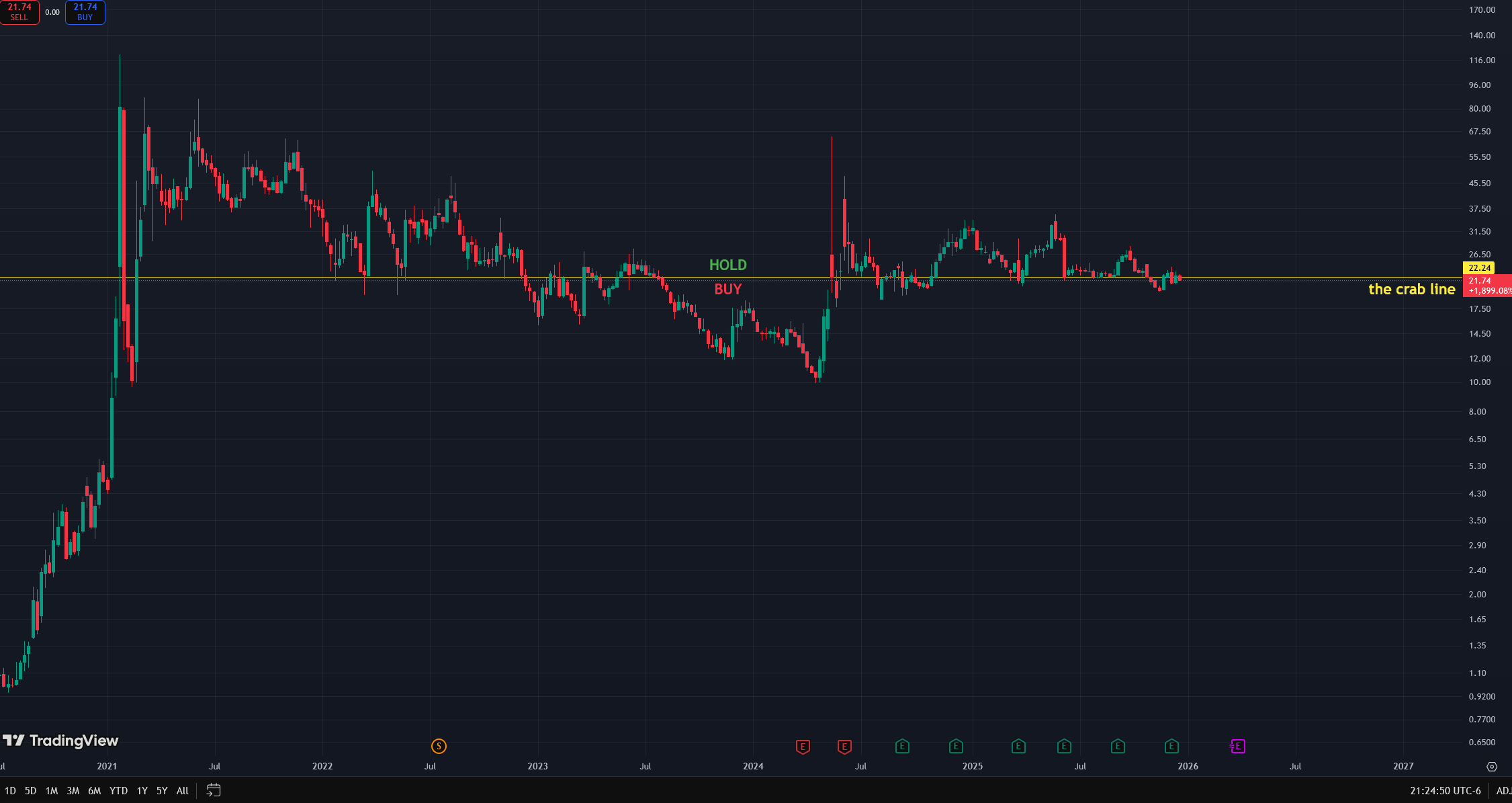This screenshot has width=1512, height=803.
Task: Click the last green earnings marker
Action: (x=1171, y=746)
